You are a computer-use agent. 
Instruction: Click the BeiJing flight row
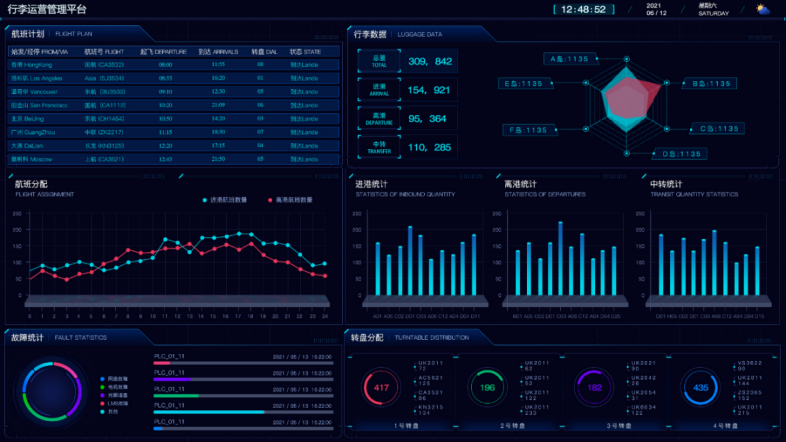click(x=173, y=119)
